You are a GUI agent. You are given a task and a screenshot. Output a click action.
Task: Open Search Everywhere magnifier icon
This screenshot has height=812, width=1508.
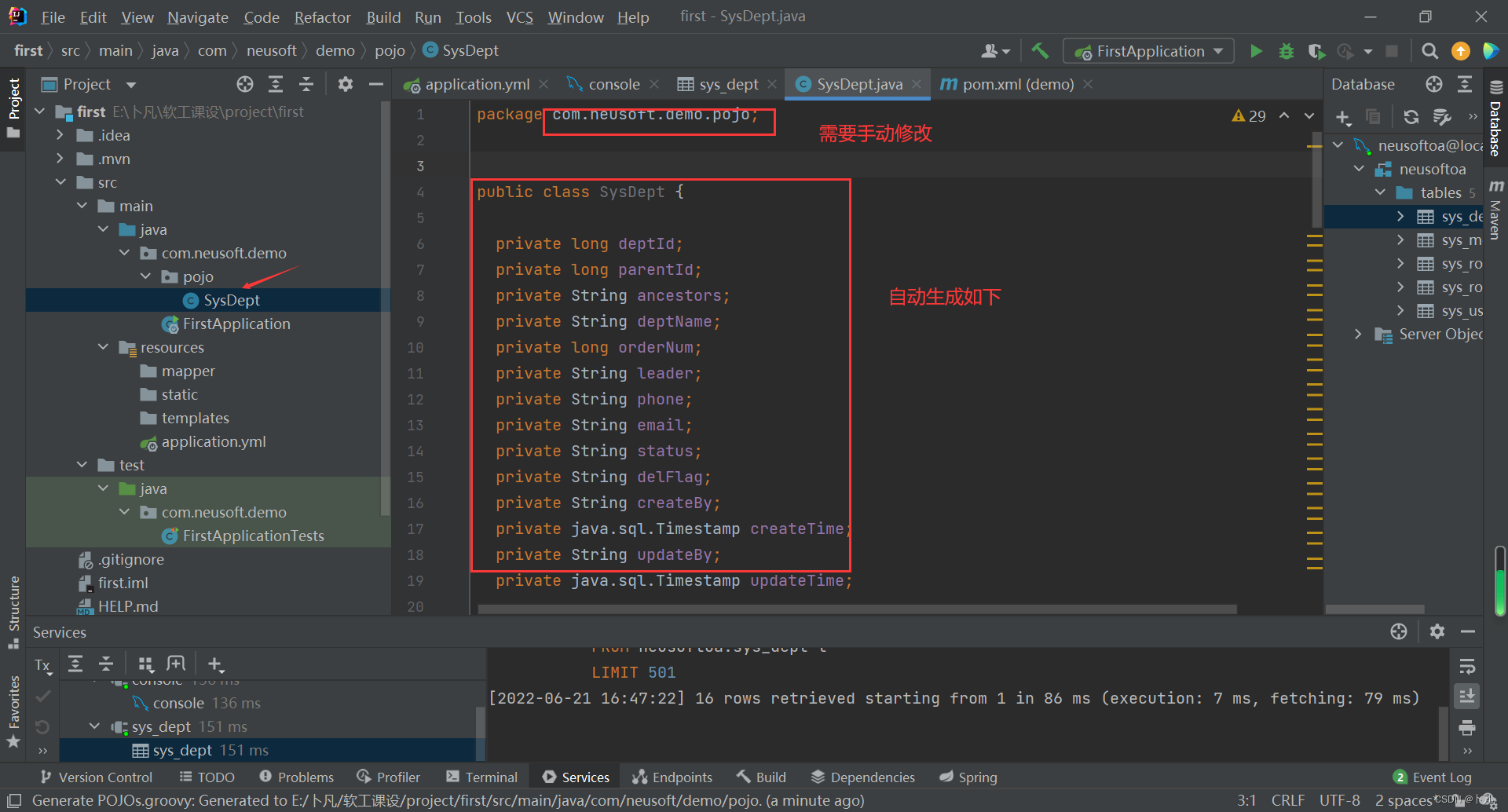coord(1429,51)
